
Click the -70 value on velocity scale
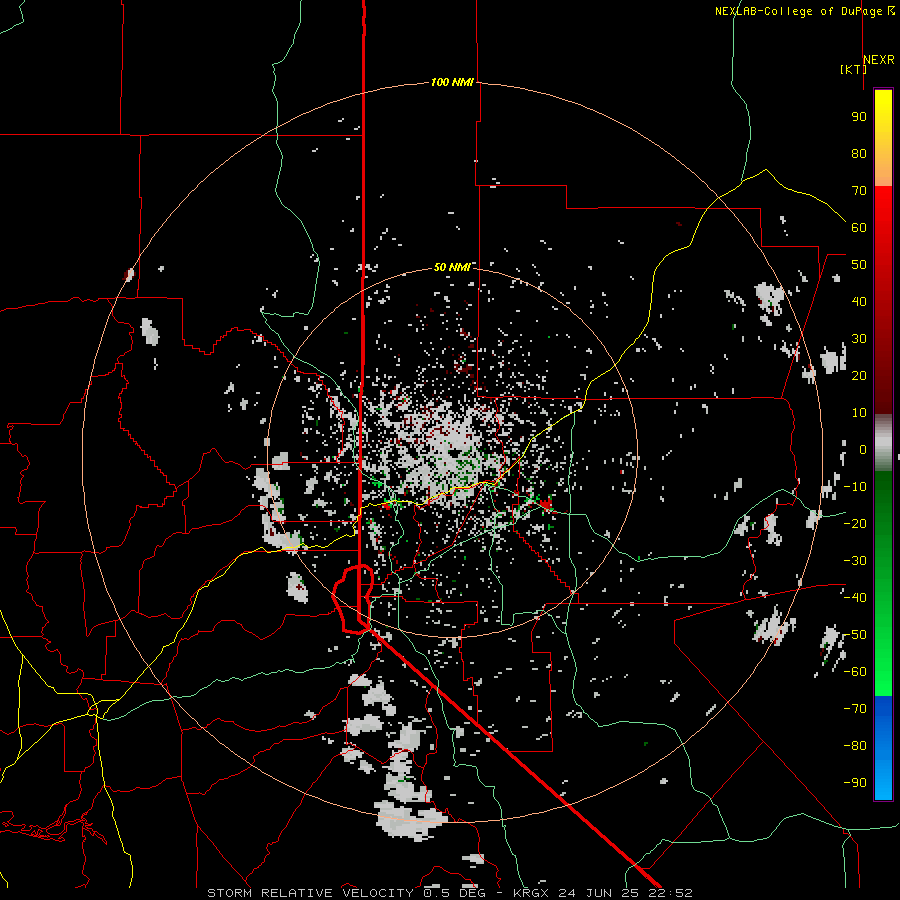pos(855,709)
